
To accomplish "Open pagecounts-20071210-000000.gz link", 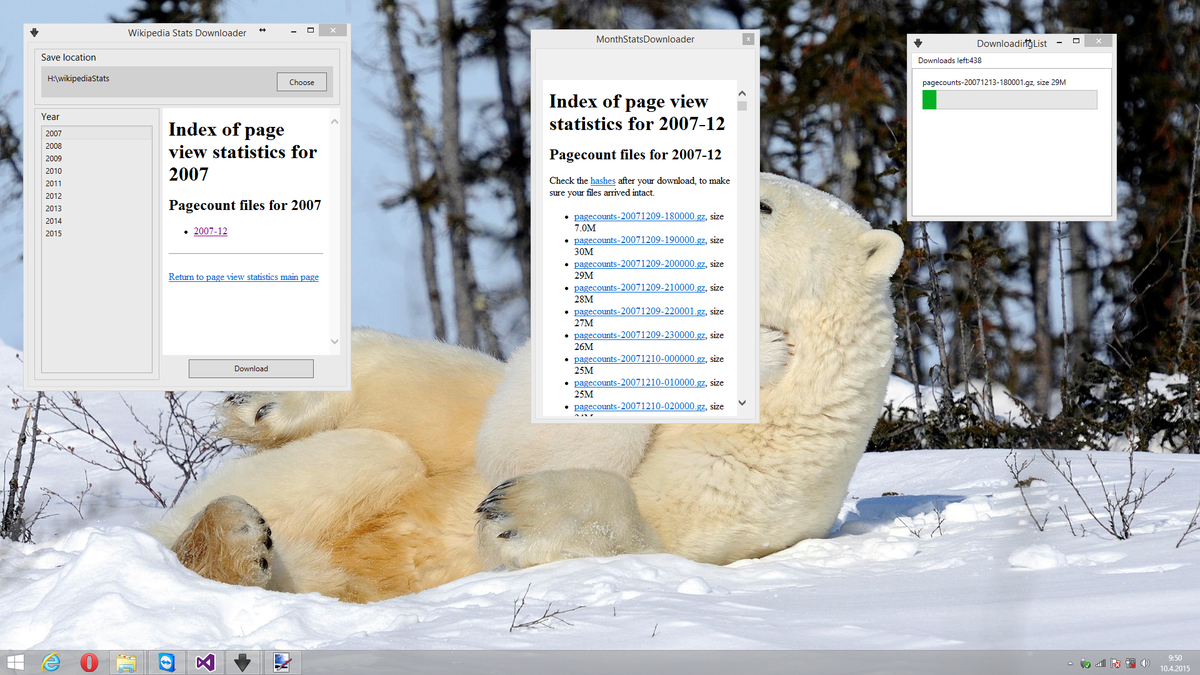I will tap(640, 359).
